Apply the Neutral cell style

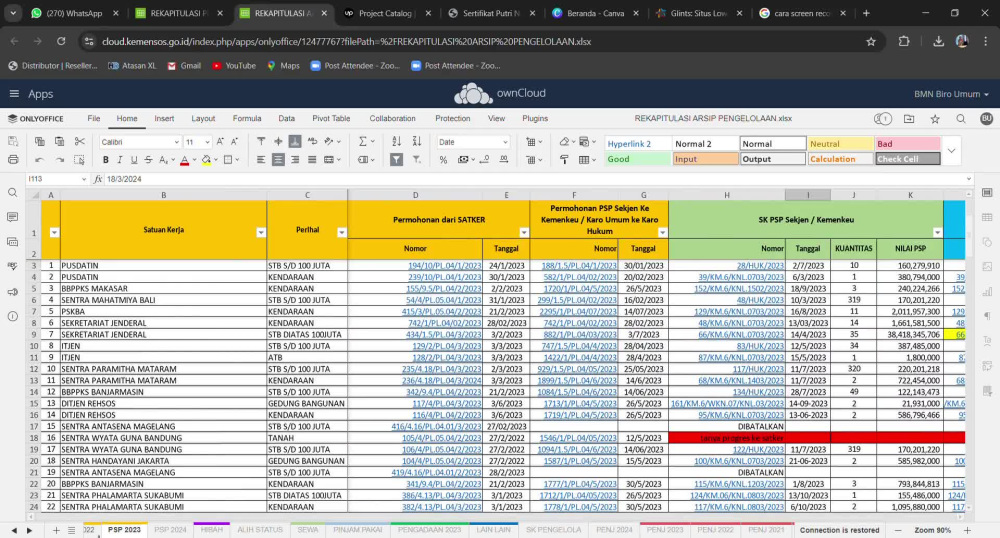coord(840,143)
